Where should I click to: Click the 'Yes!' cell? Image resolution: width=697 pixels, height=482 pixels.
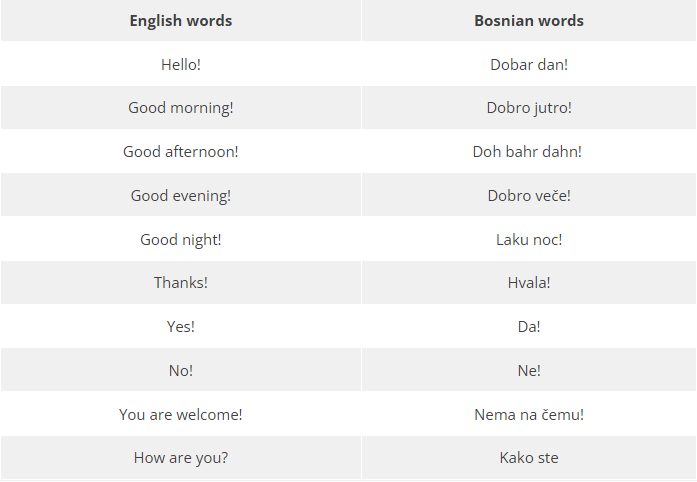click(x=180, y=327)
